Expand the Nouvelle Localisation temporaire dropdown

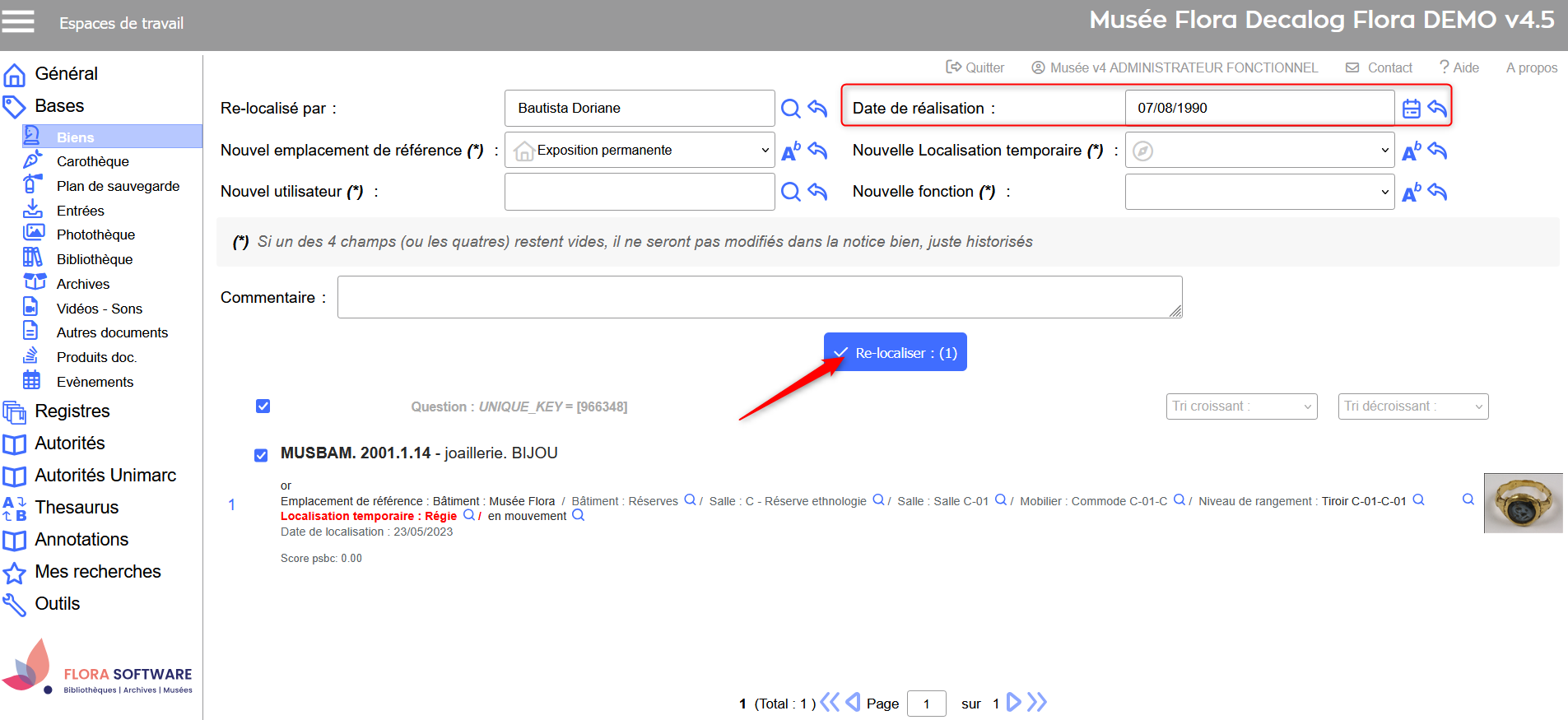[1259, 151]
